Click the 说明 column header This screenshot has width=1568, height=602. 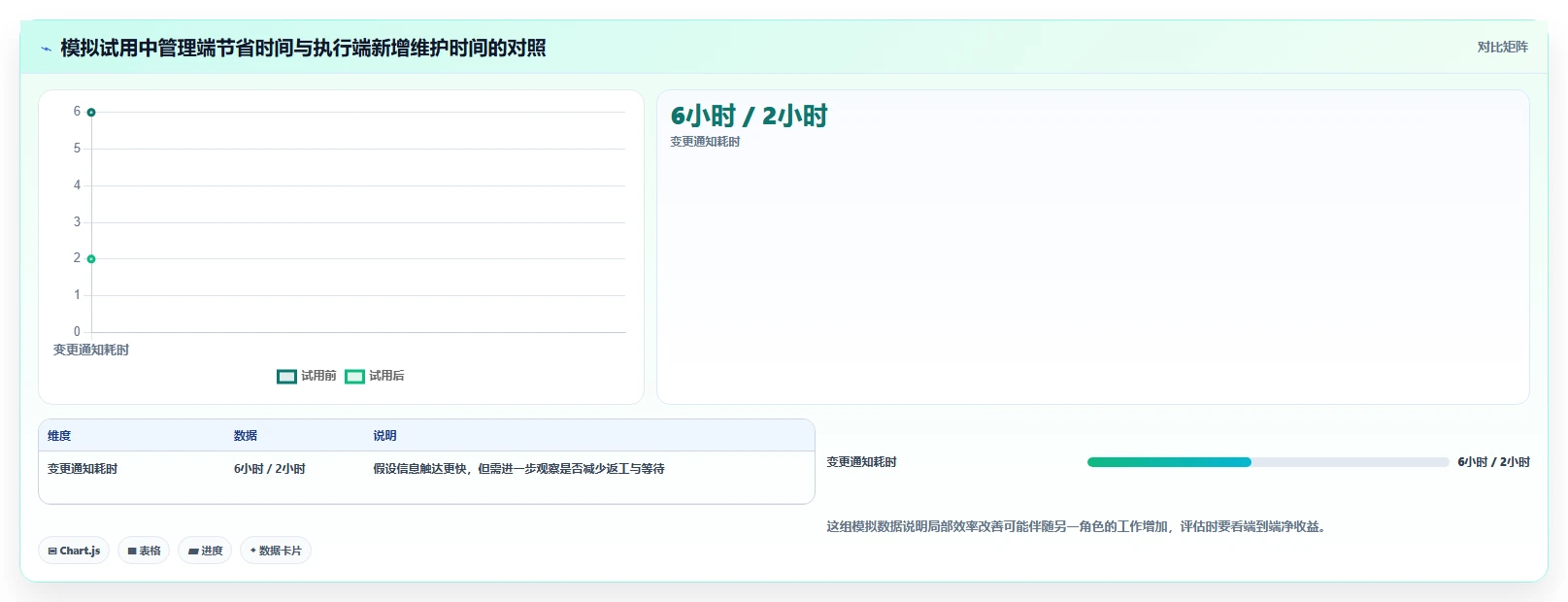click(385, 436)
